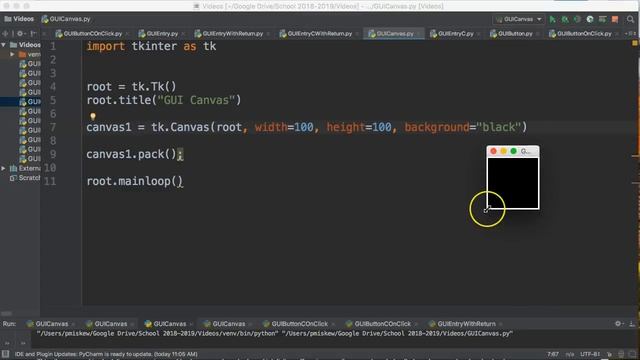The height and width of the screenshot is (360, 640).
Task: Click the caret position 7:67 indicator
Action: pos(553,354)
